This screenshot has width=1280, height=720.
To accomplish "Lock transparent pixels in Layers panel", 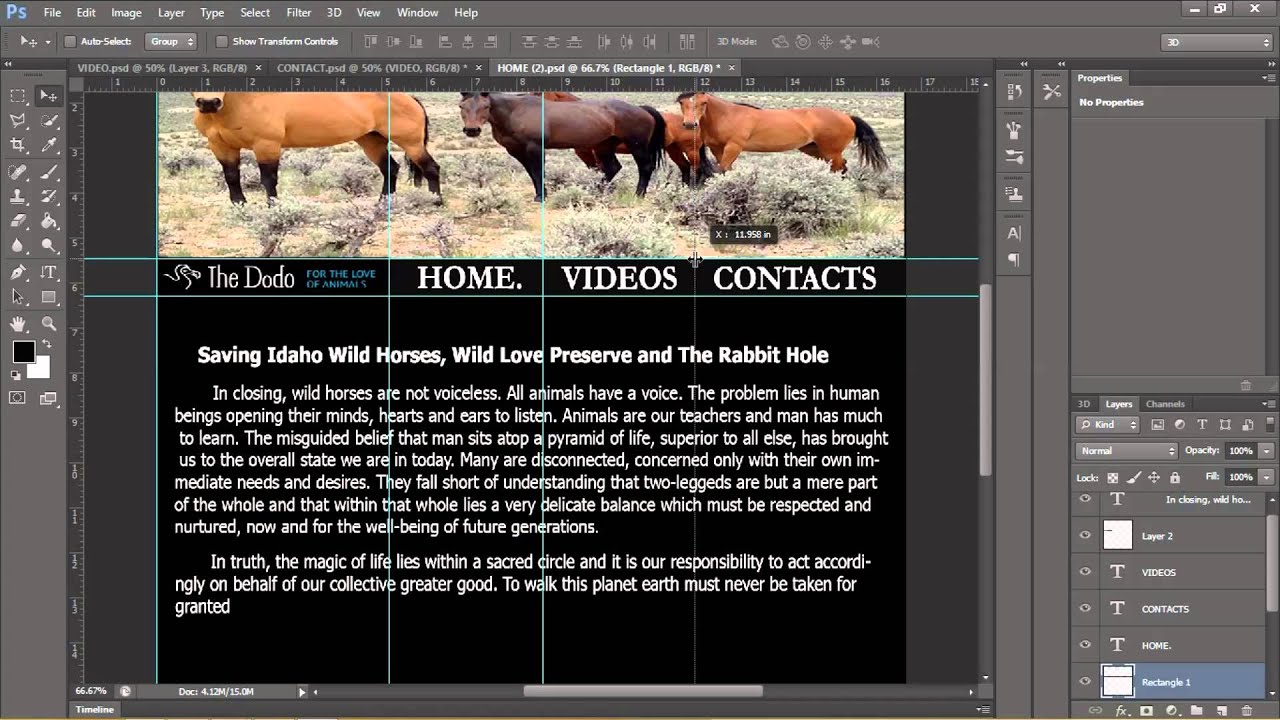I will click(x=1112, y=478).
